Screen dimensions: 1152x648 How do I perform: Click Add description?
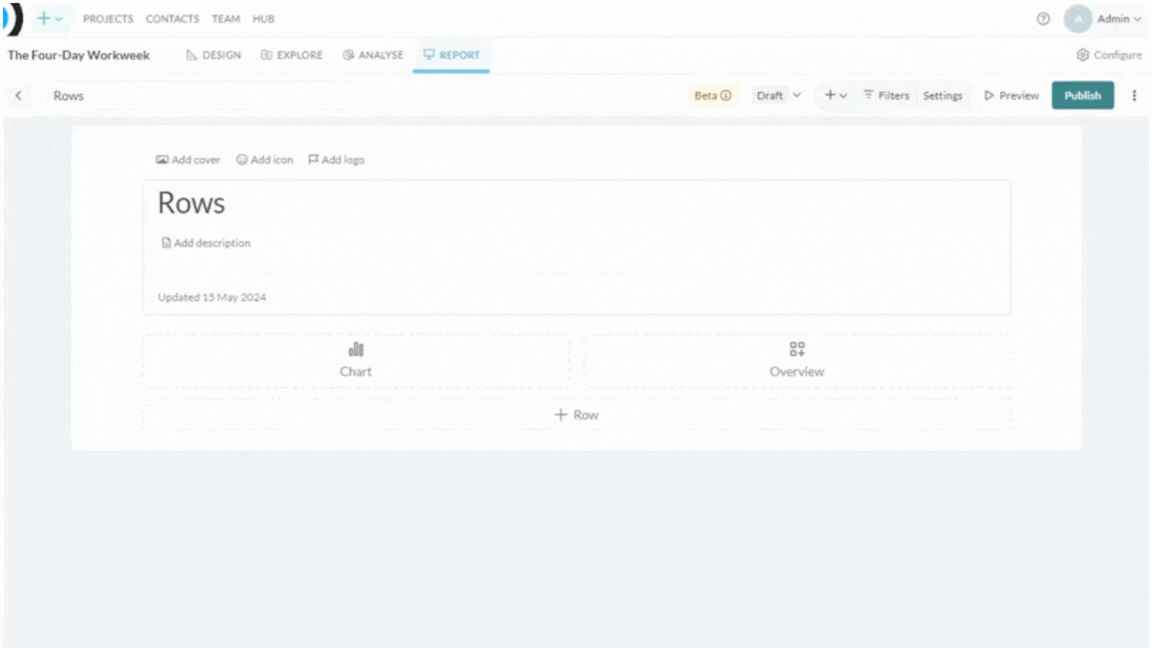[206, 242]
